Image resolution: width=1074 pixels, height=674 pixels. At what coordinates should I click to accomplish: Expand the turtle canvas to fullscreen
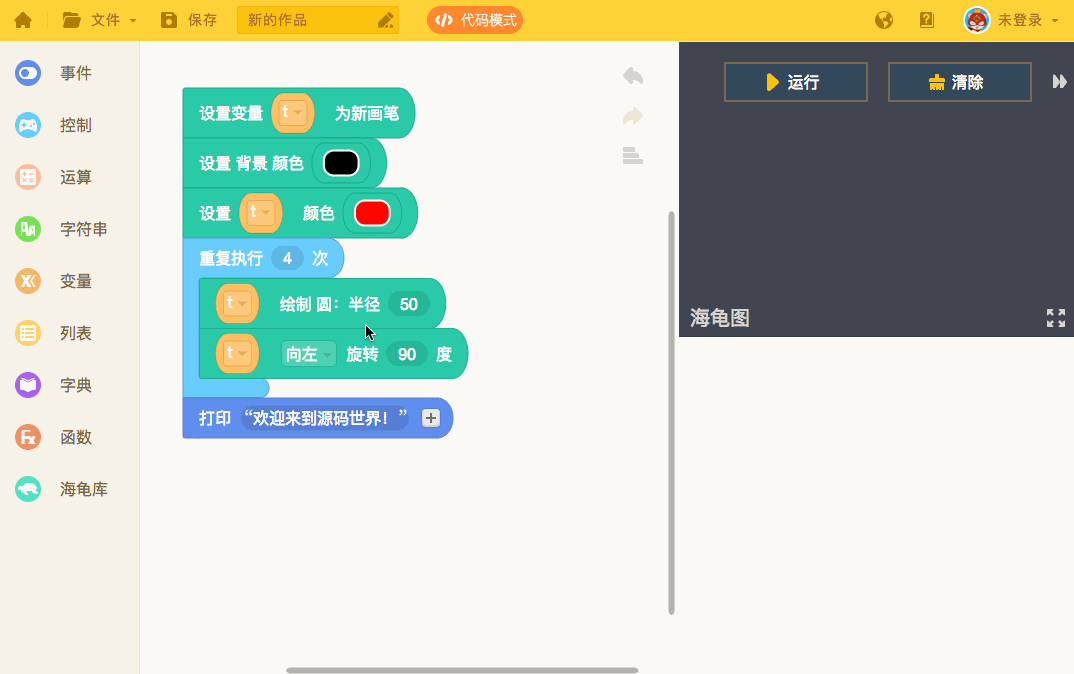tap(1055, 318)
